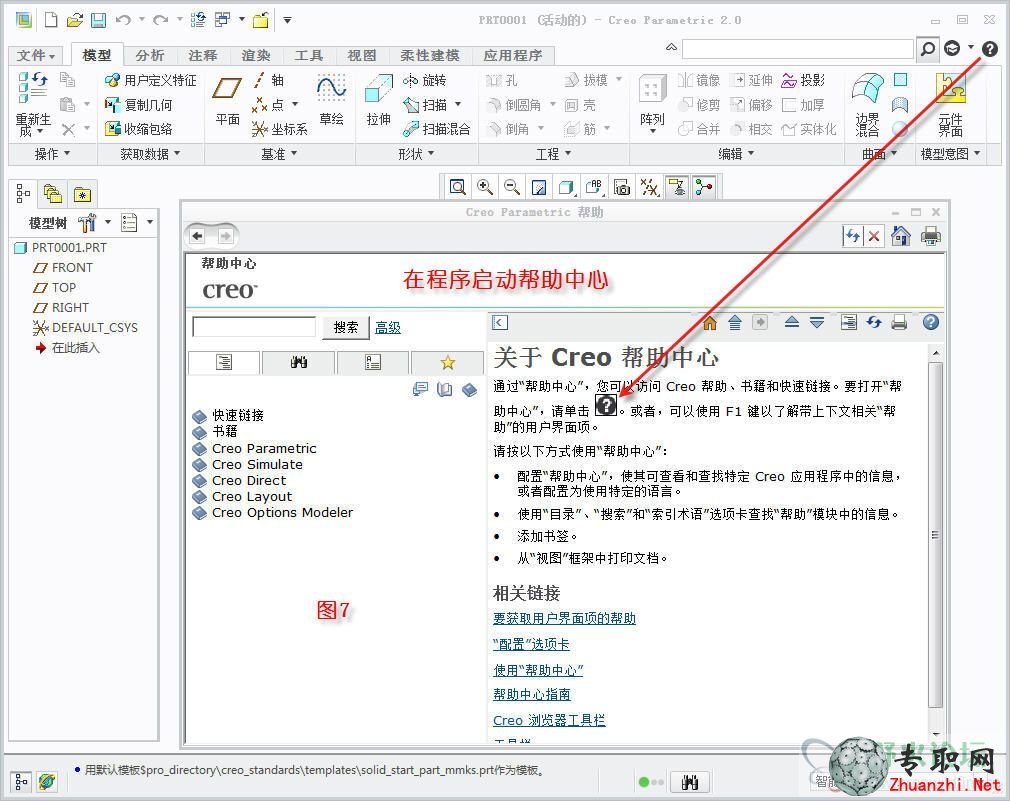The height and width of the screenshot is (801, 1010).
Task: Click the Zoom Out magnifier icon
Action: [512, 187]
